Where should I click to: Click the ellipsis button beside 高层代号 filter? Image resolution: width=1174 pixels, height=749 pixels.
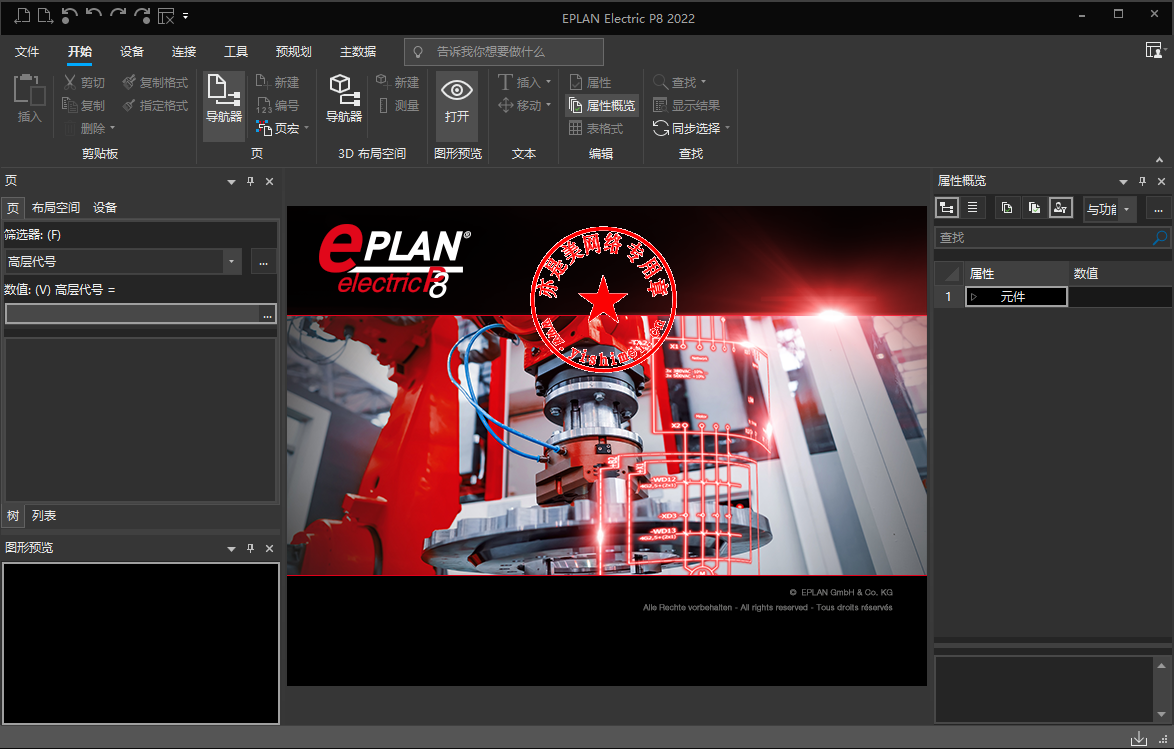[x=264, y=262]
